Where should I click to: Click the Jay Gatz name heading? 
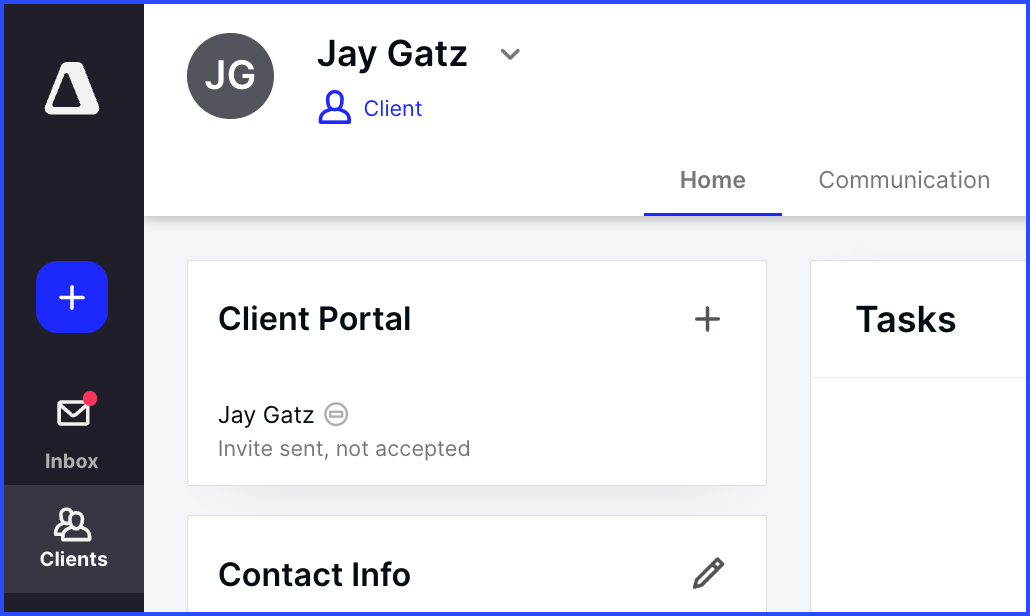coord(392,54)
